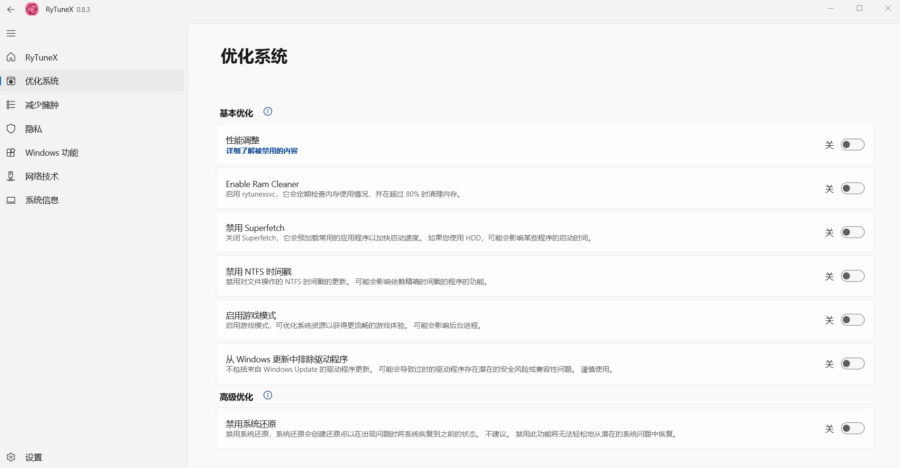Screen dimensions: 900x468
Task: Click the 优化系统 page heading
Action: click(x=254, y=56)
